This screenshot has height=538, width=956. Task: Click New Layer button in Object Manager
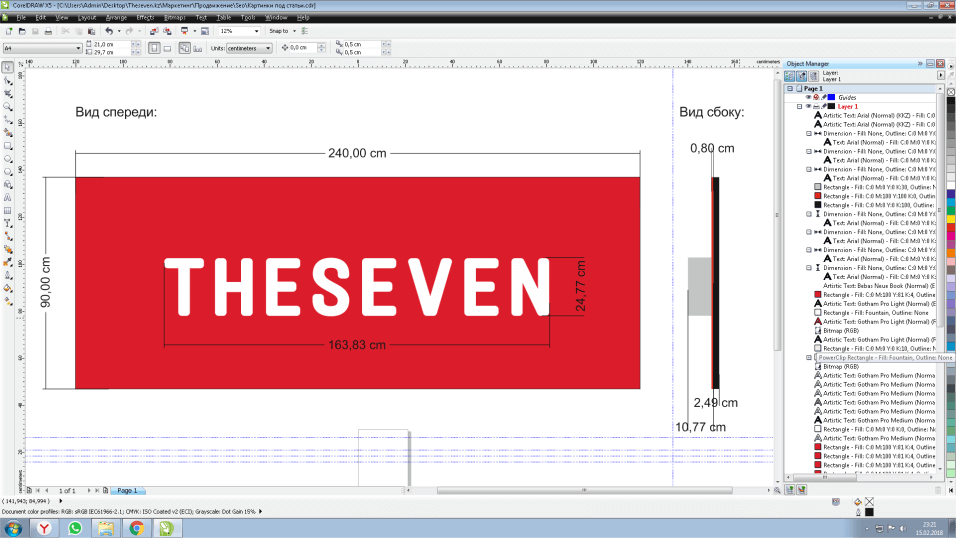[790, 490]
